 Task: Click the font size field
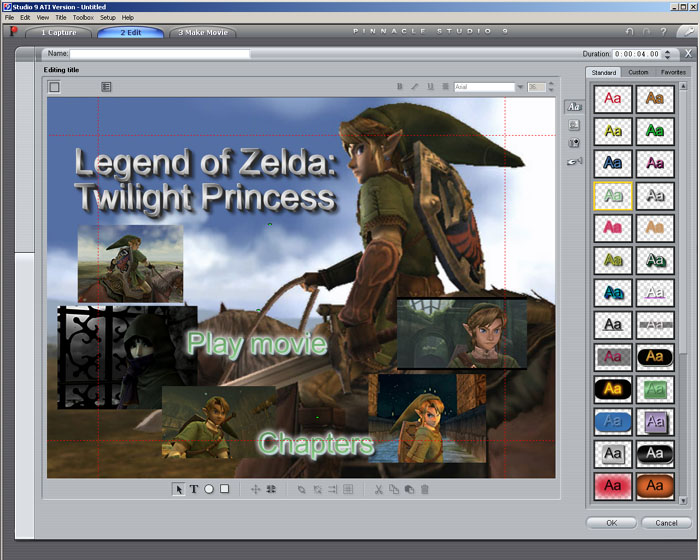point(537,87)
